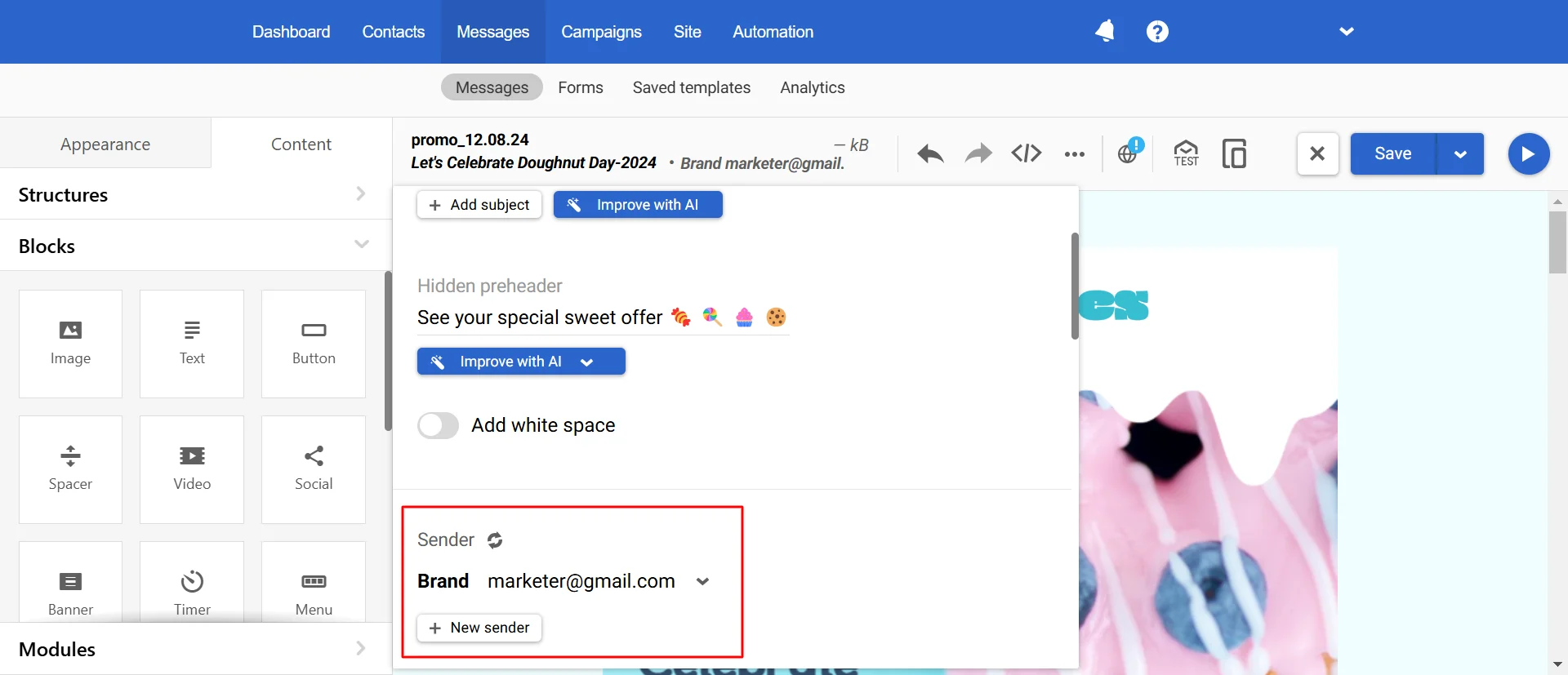Open the HTML code editor
This screenshot has width=1568, height=675.
[x=1027, y=153]
